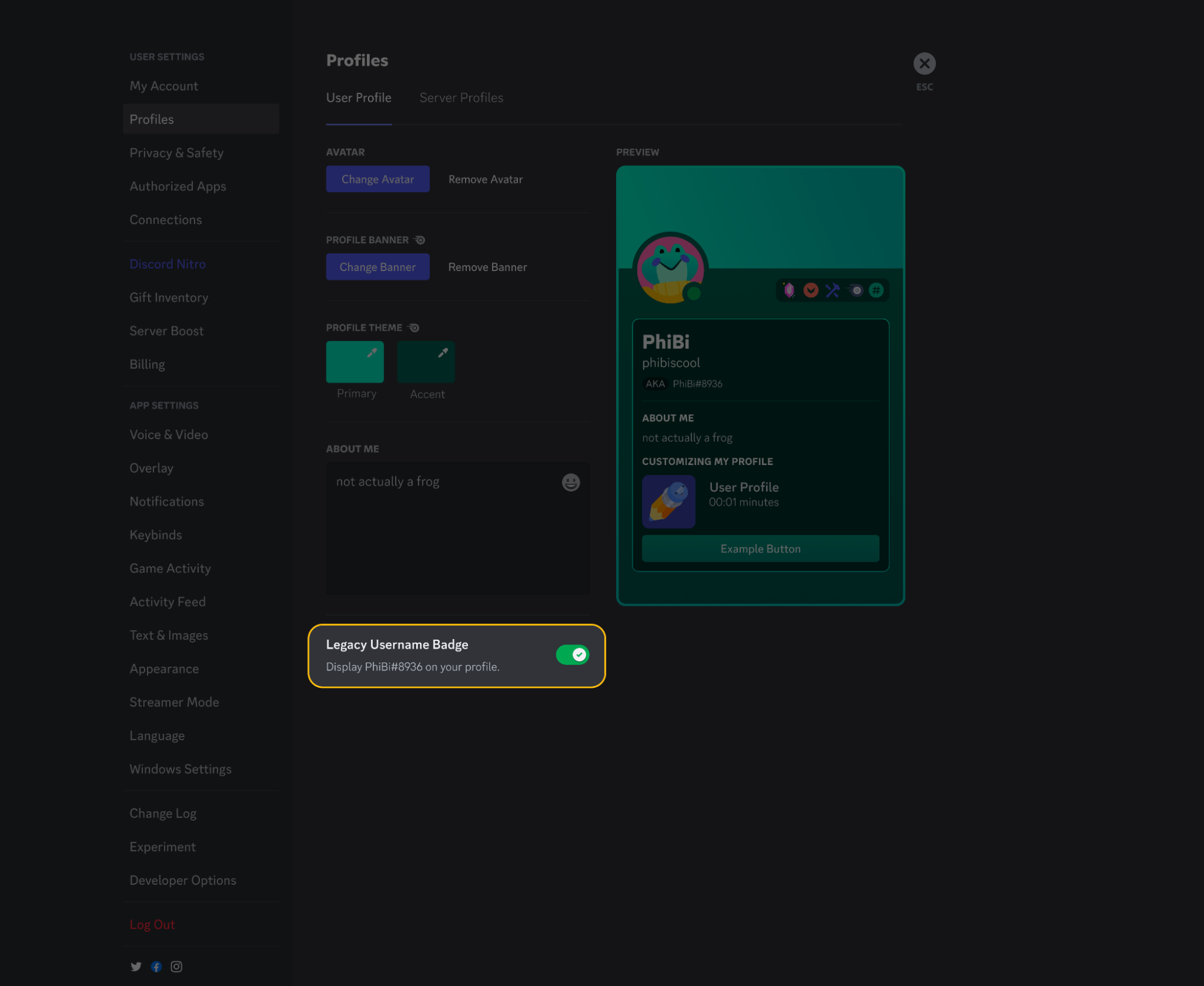
Task: Click the profile theme Nitro indicator icon
Action: [413, 327]
